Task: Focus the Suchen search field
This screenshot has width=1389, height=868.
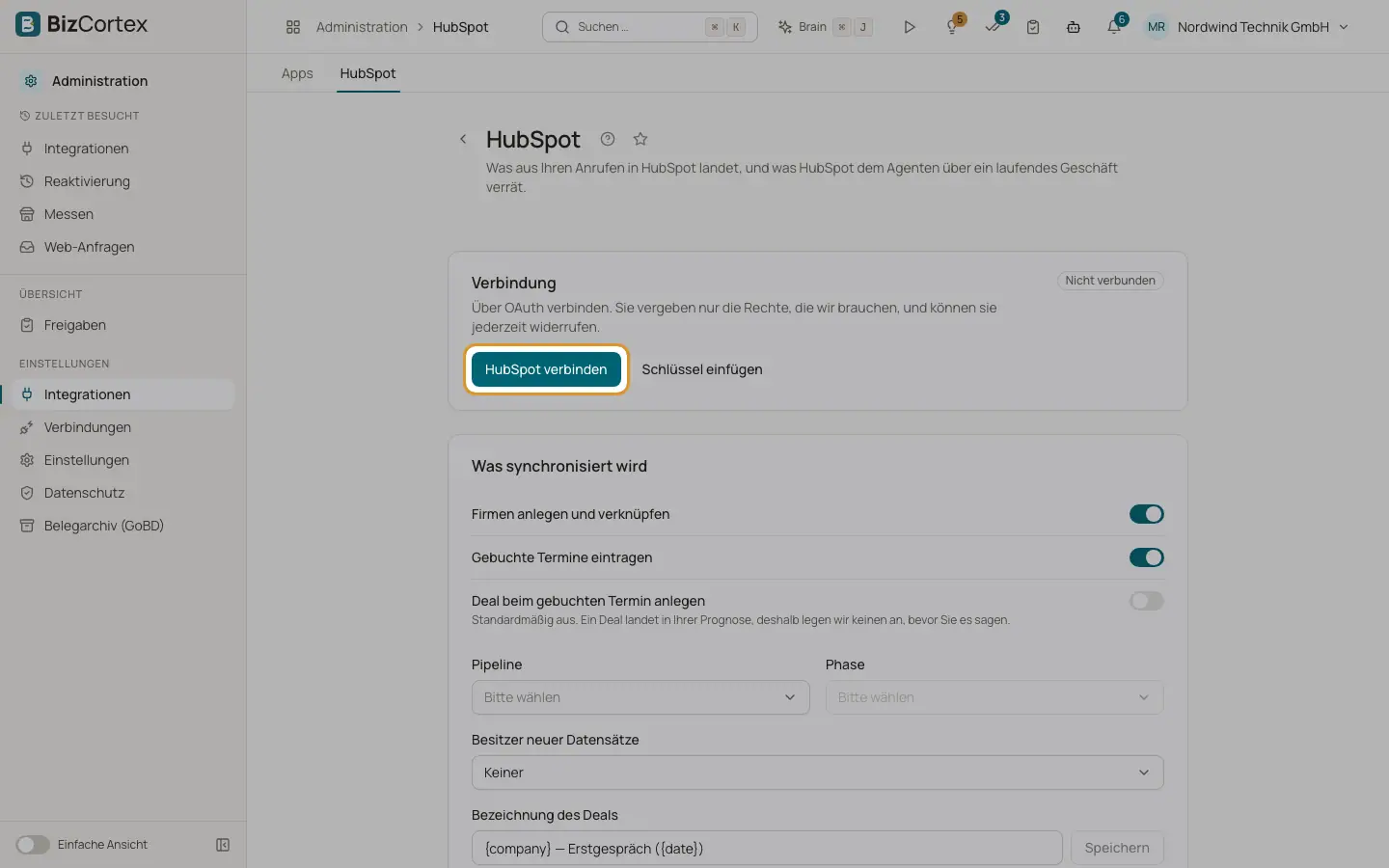Action: (x=650, y=27)
